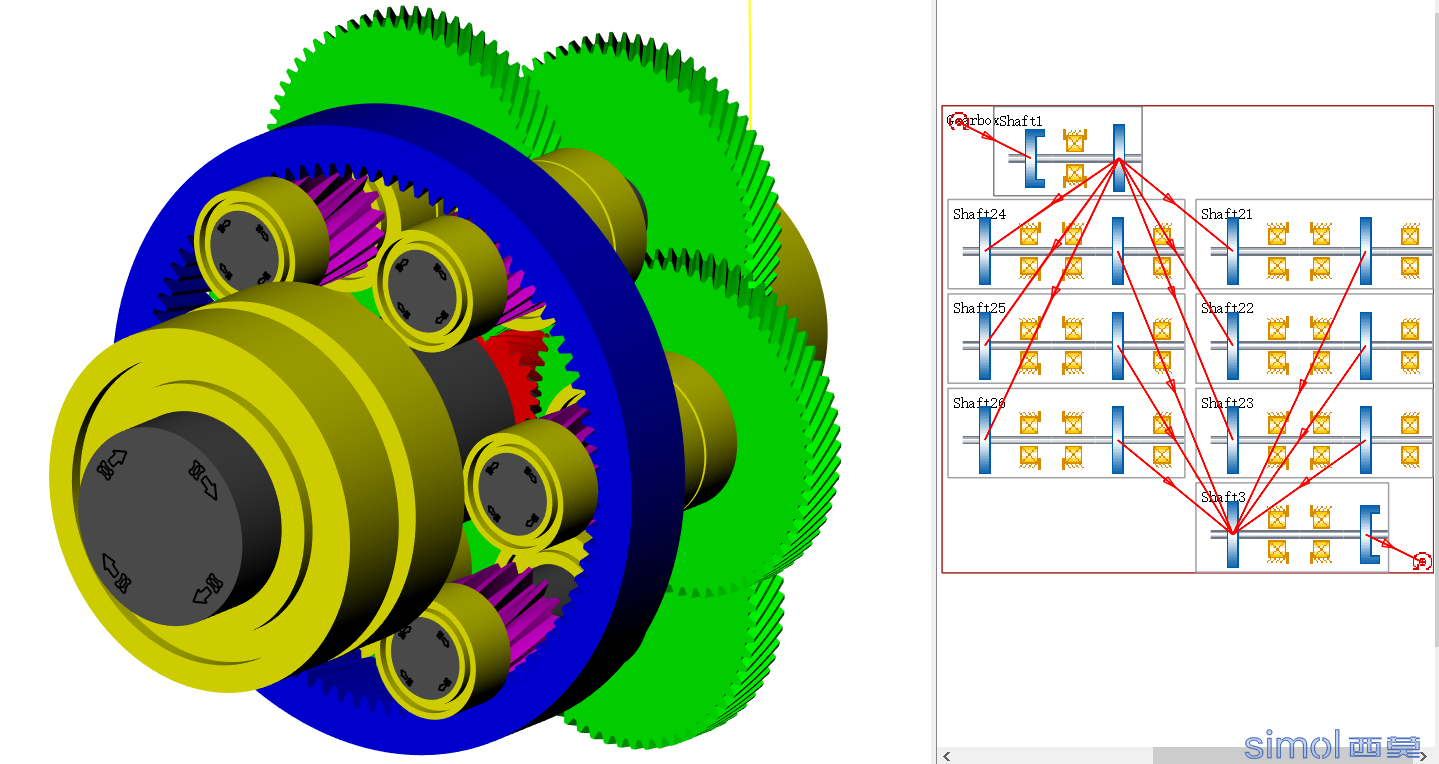
Task: Select first lower bearing on Shaft26
Action: [1029, 456]
